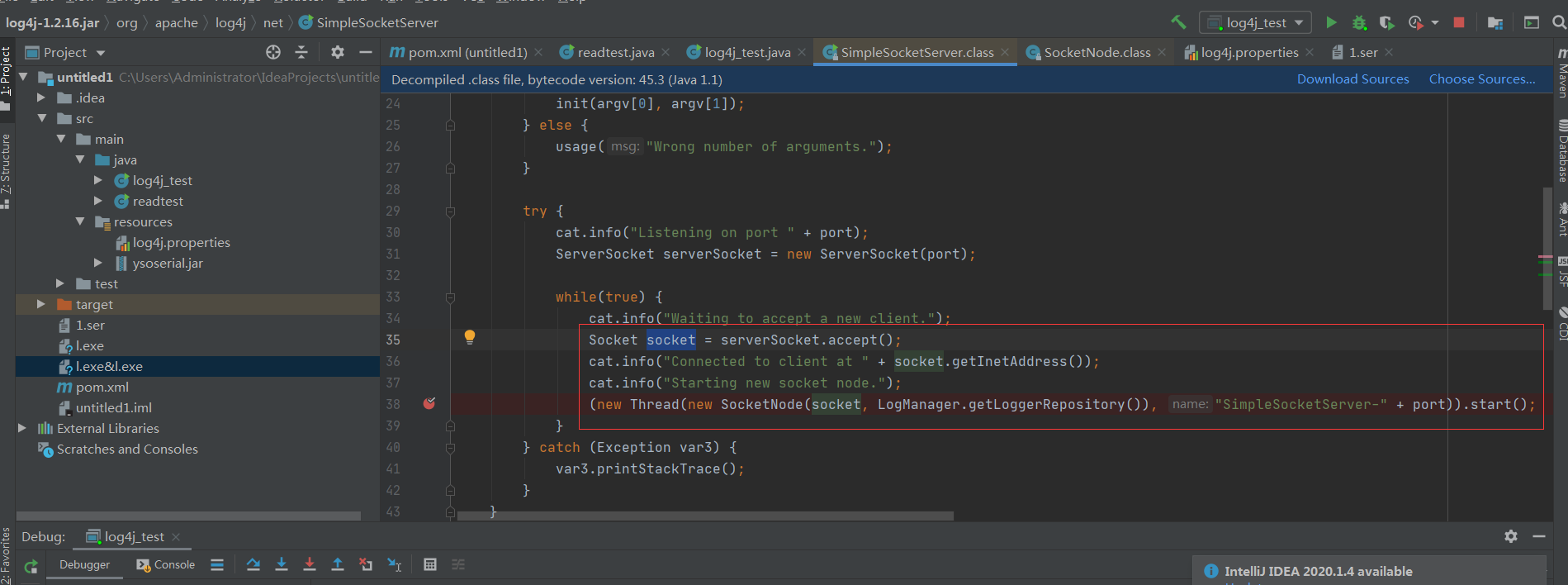Screen dimensions: 1568x585
Task: Run log4j_test with the green play button
Action: tap(1331, 22)
